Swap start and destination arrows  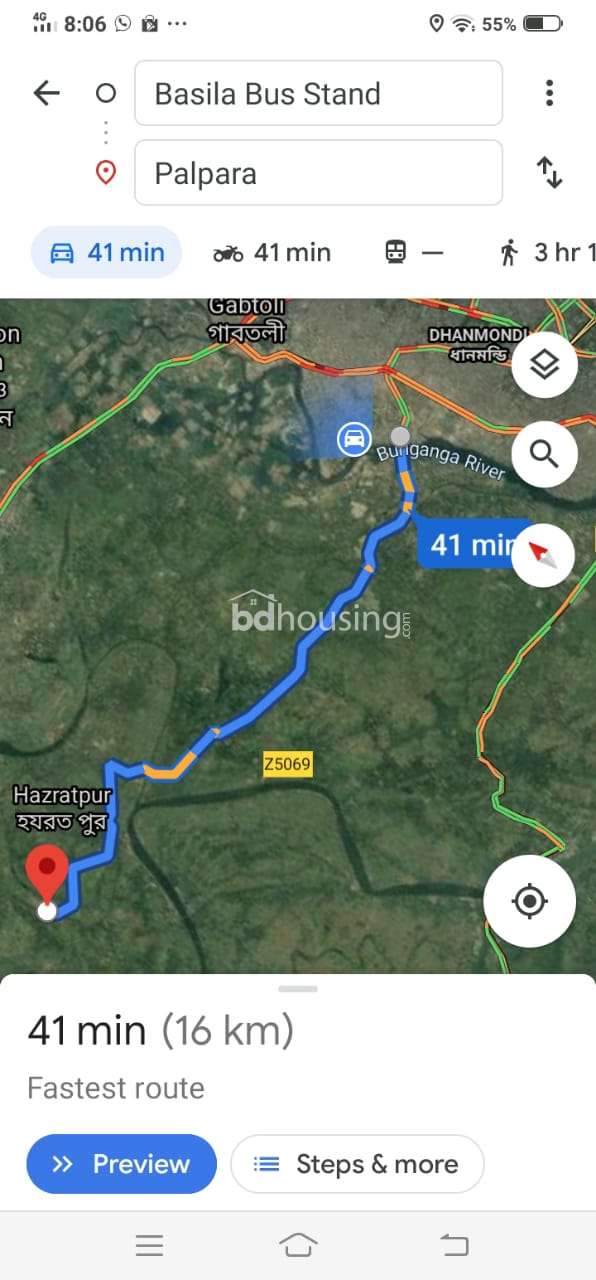tap(549, 172)
